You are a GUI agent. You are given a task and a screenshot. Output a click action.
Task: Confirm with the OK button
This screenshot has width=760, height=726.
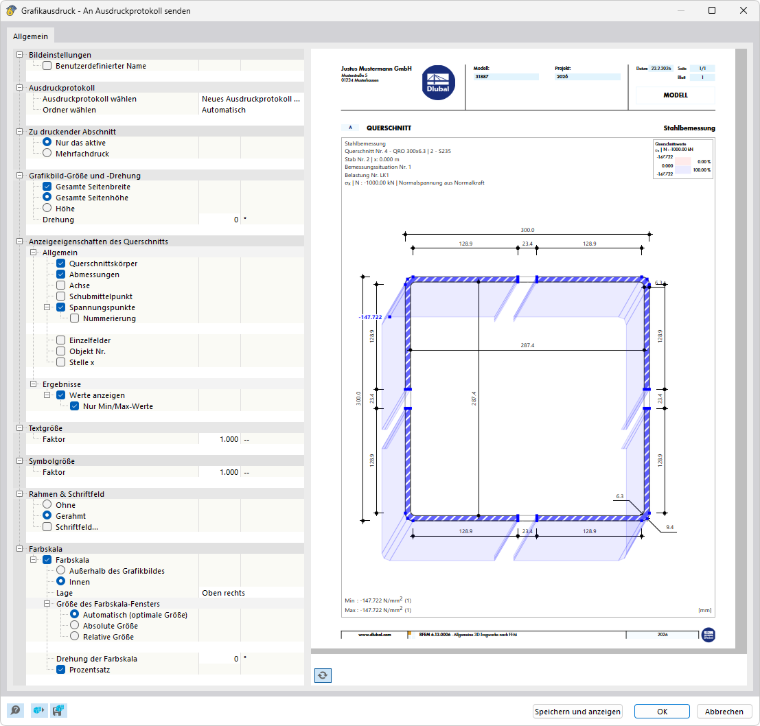(662, 711)
